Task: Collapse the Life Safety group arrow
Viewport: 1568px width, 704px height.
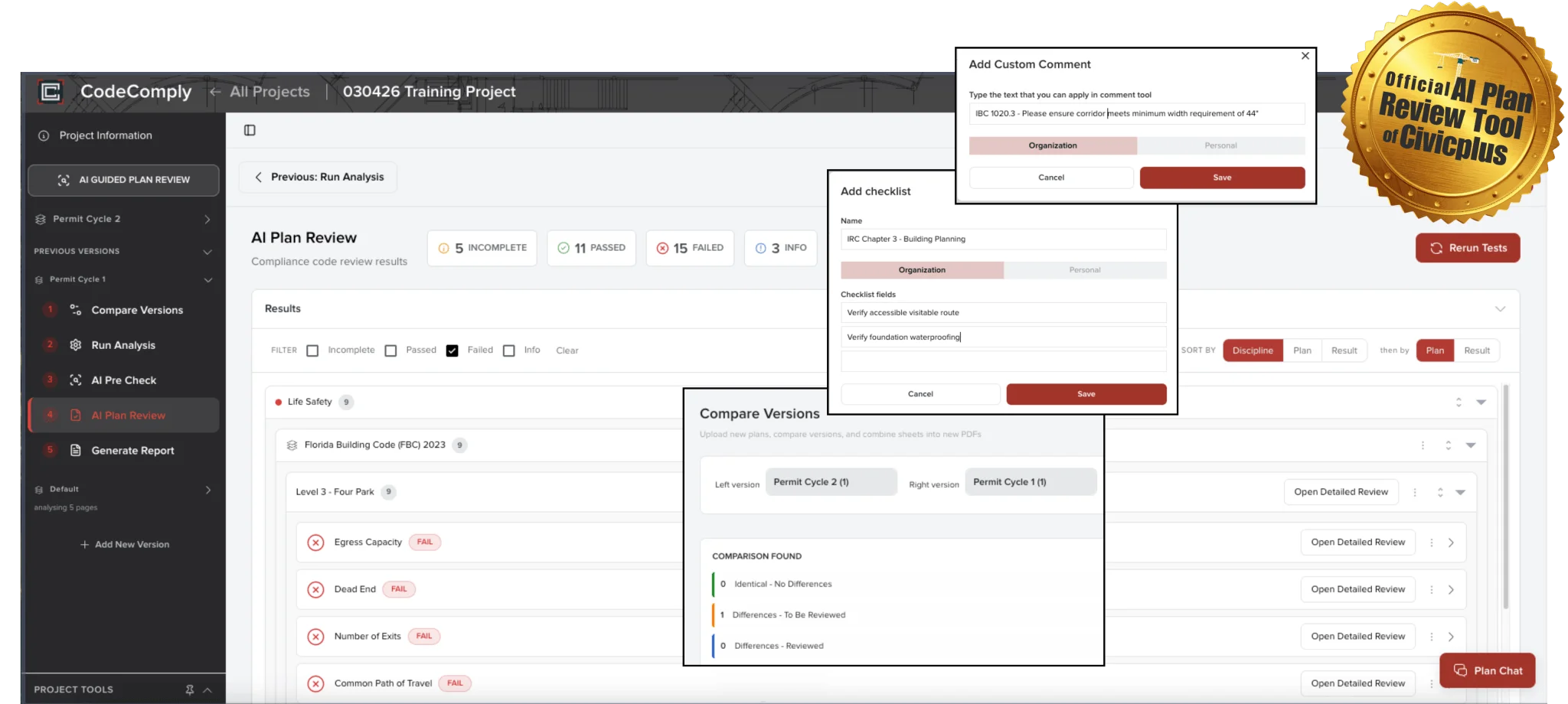Action: pyautogui.click(x=1481, y=403)
